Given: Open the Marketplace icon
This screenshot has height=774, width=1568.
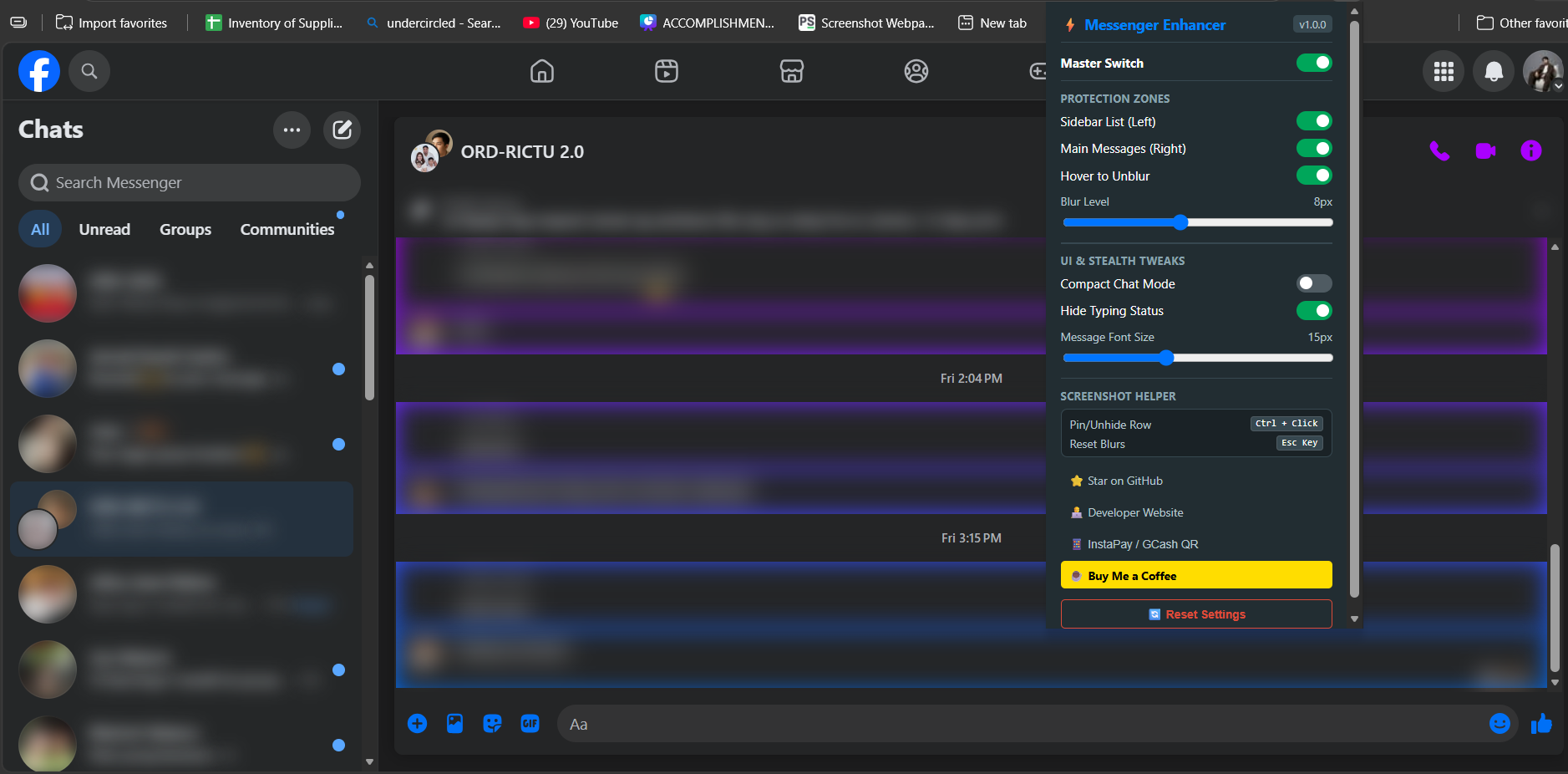Looking at the screenshot, I should (792, 71).
